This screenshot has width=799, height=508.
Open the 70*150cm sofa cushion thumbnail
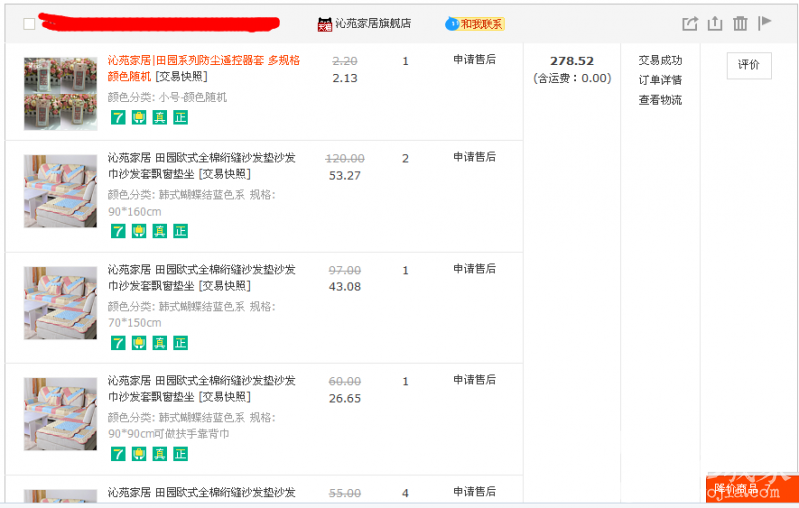coord(60,302)
